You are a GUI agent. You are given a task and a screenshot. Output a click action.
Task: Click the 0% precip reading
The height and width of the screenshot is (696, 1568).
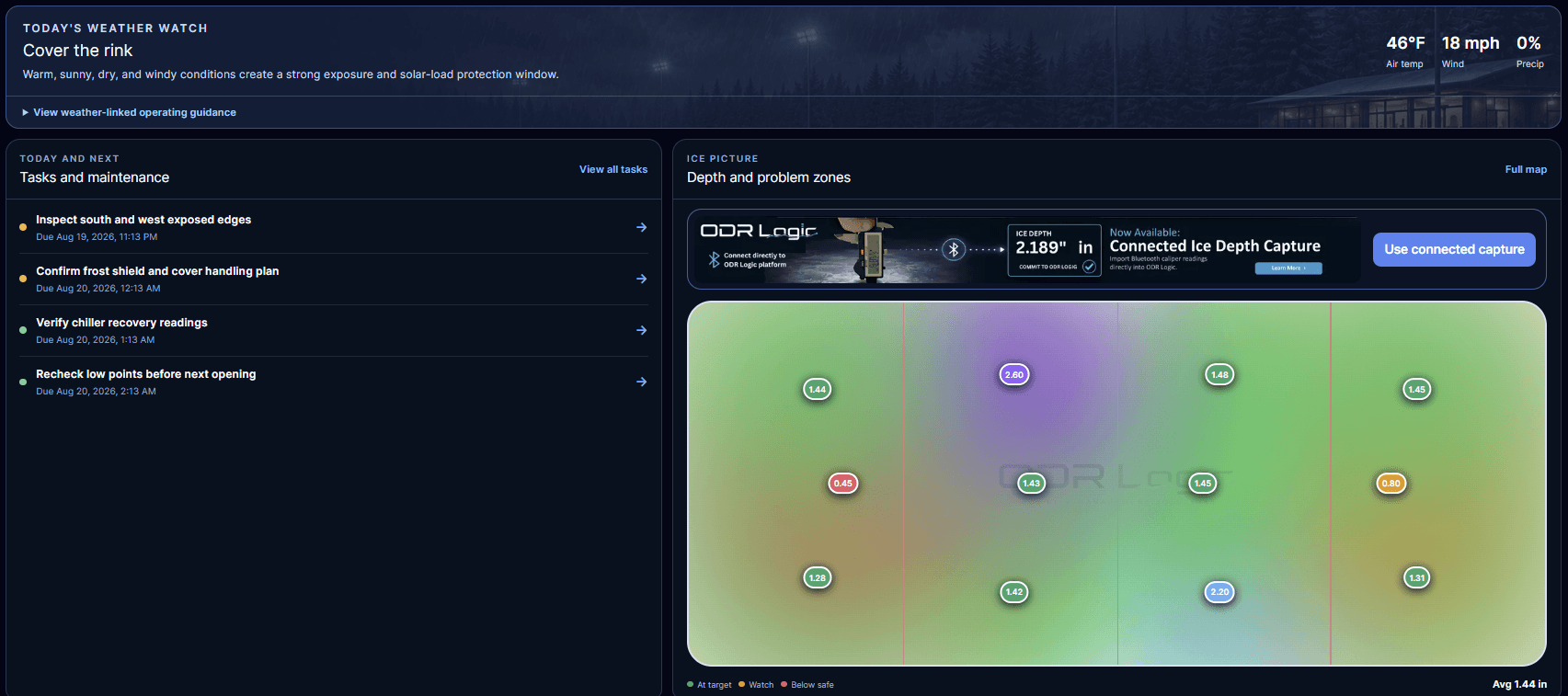[1529, 51]
